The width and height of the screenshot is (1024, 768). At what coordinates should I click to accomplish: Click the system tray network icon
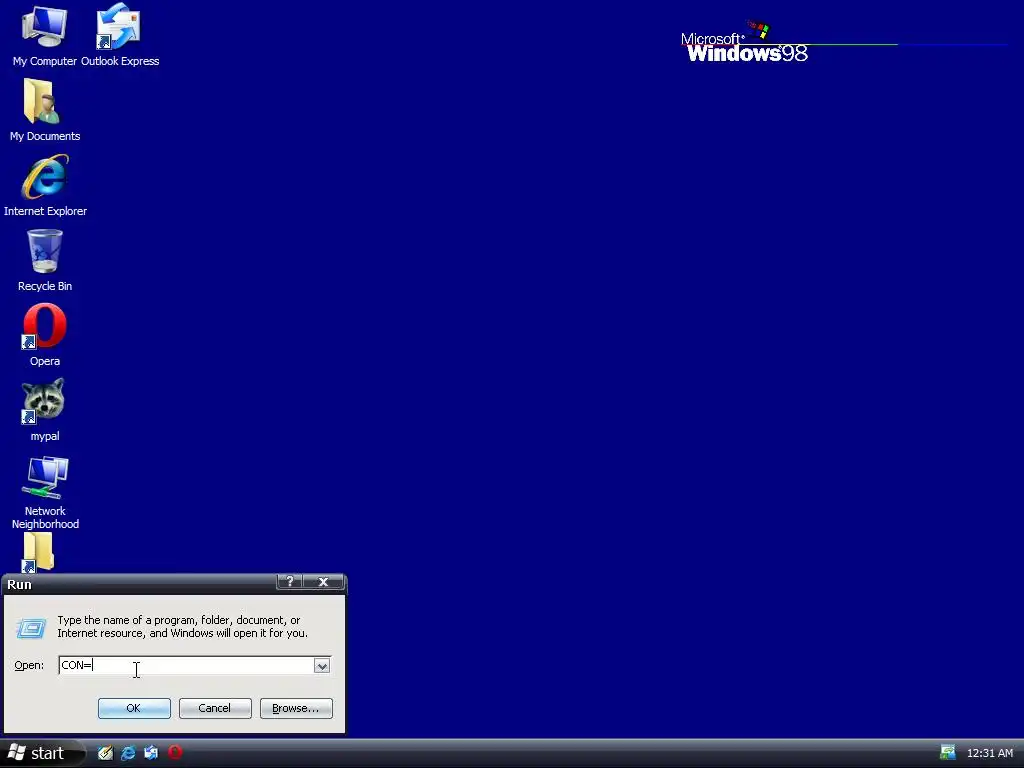[948, 753]
